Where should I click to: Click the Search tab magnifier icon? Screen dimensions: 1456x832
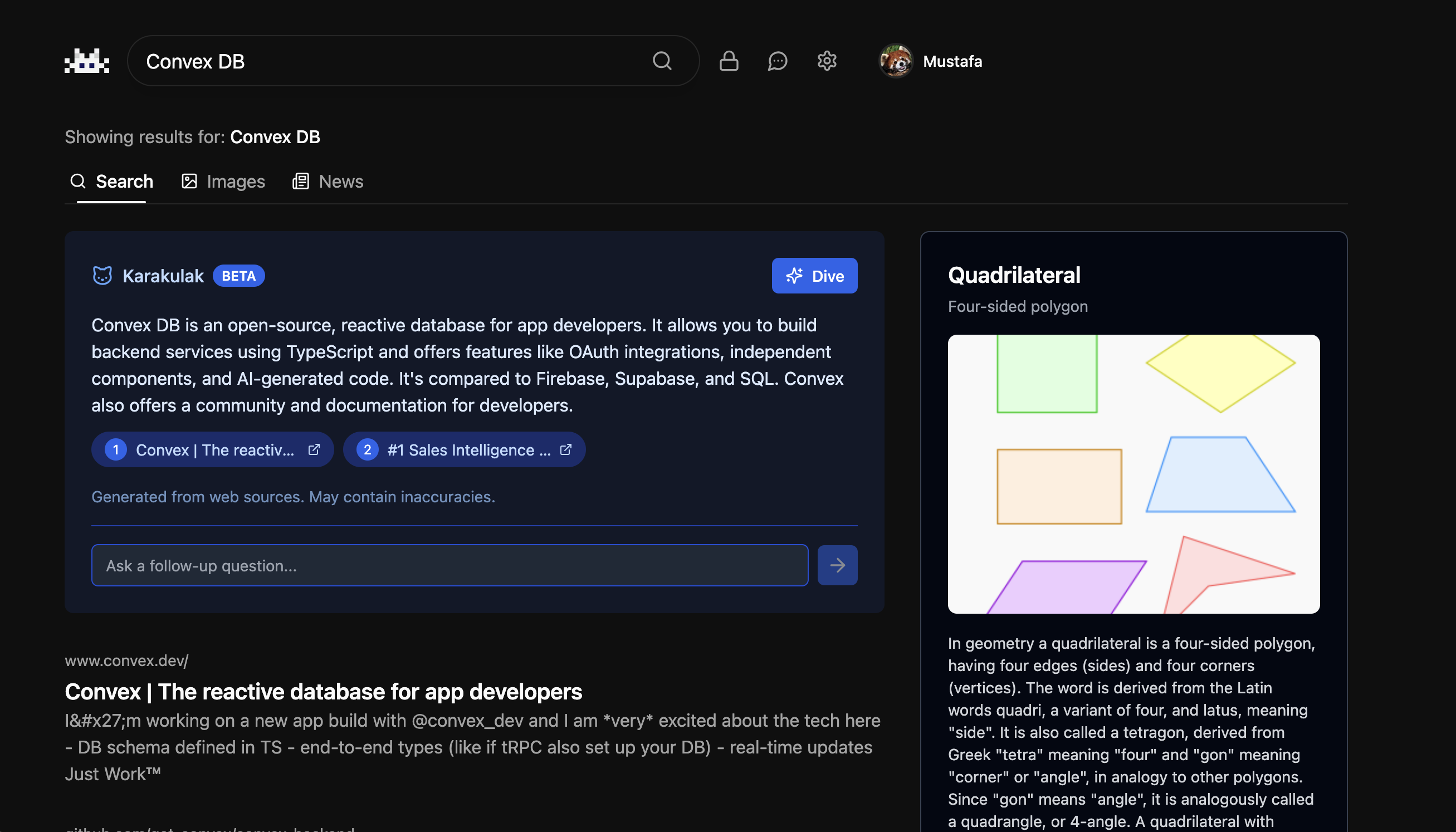point(78,181)
